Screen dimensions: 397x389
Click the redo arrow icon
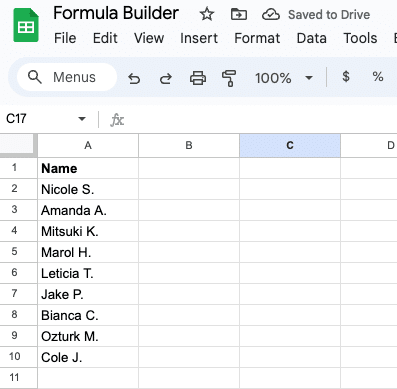(166, 78)
